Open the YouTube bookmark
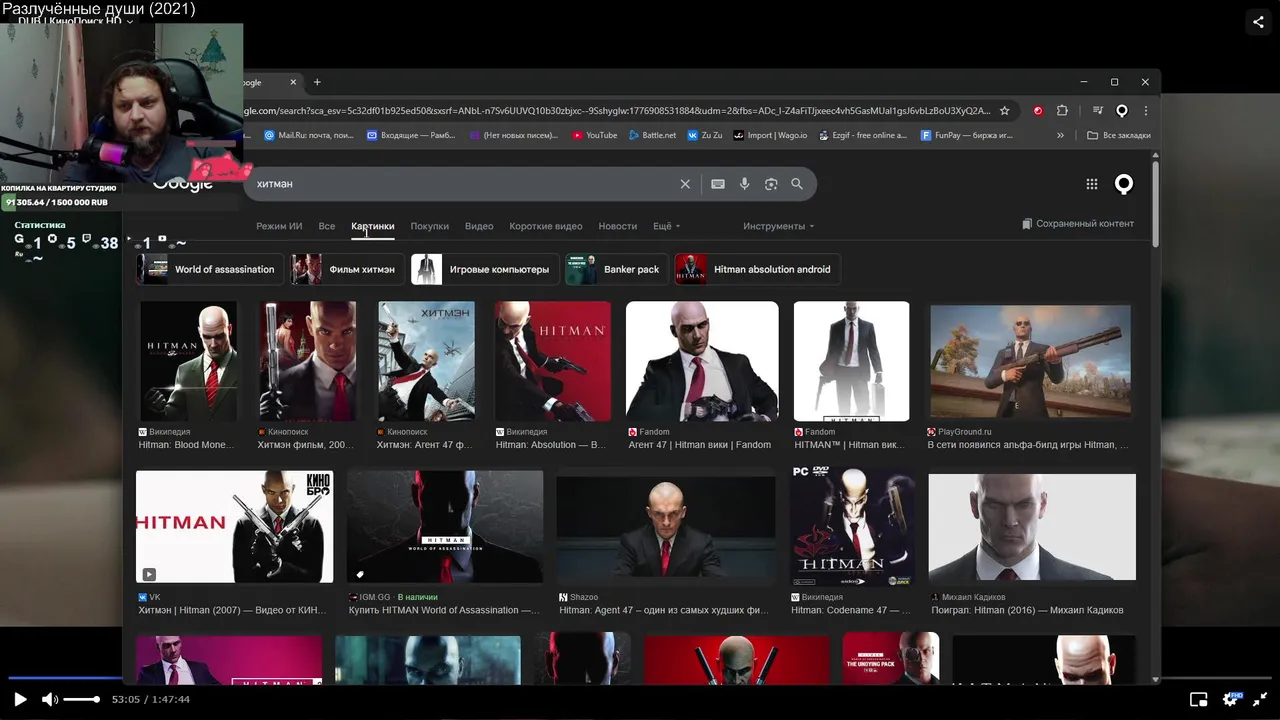This screenshot has width=1280, height=720. pos(594,135)
